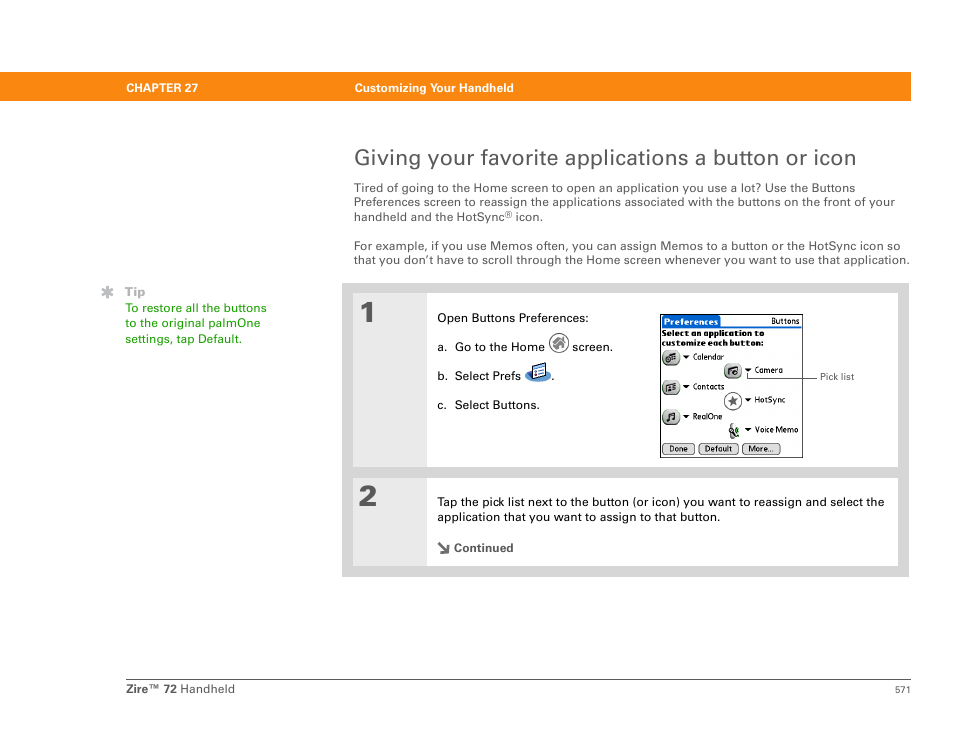Viewport: 954px width, 738px height.
Task: Open the Contacts pick list
Action: pyautogui.click(x=704, y=387)
